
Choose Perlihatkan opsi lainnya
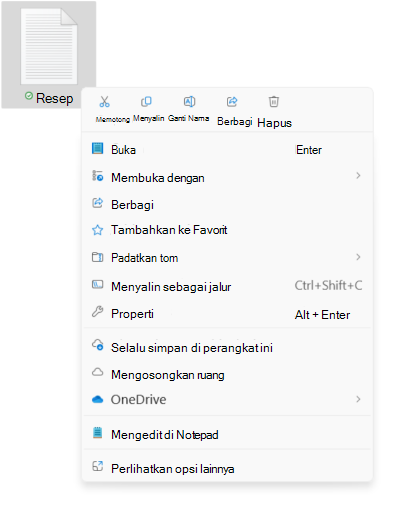227,468
